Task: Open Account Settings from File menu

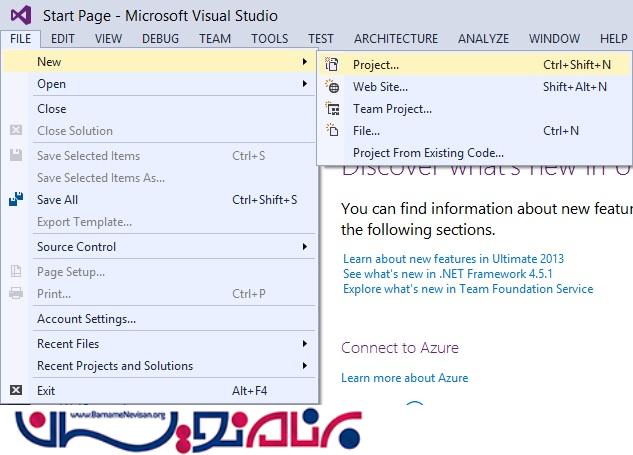Action: click(86, 319)
